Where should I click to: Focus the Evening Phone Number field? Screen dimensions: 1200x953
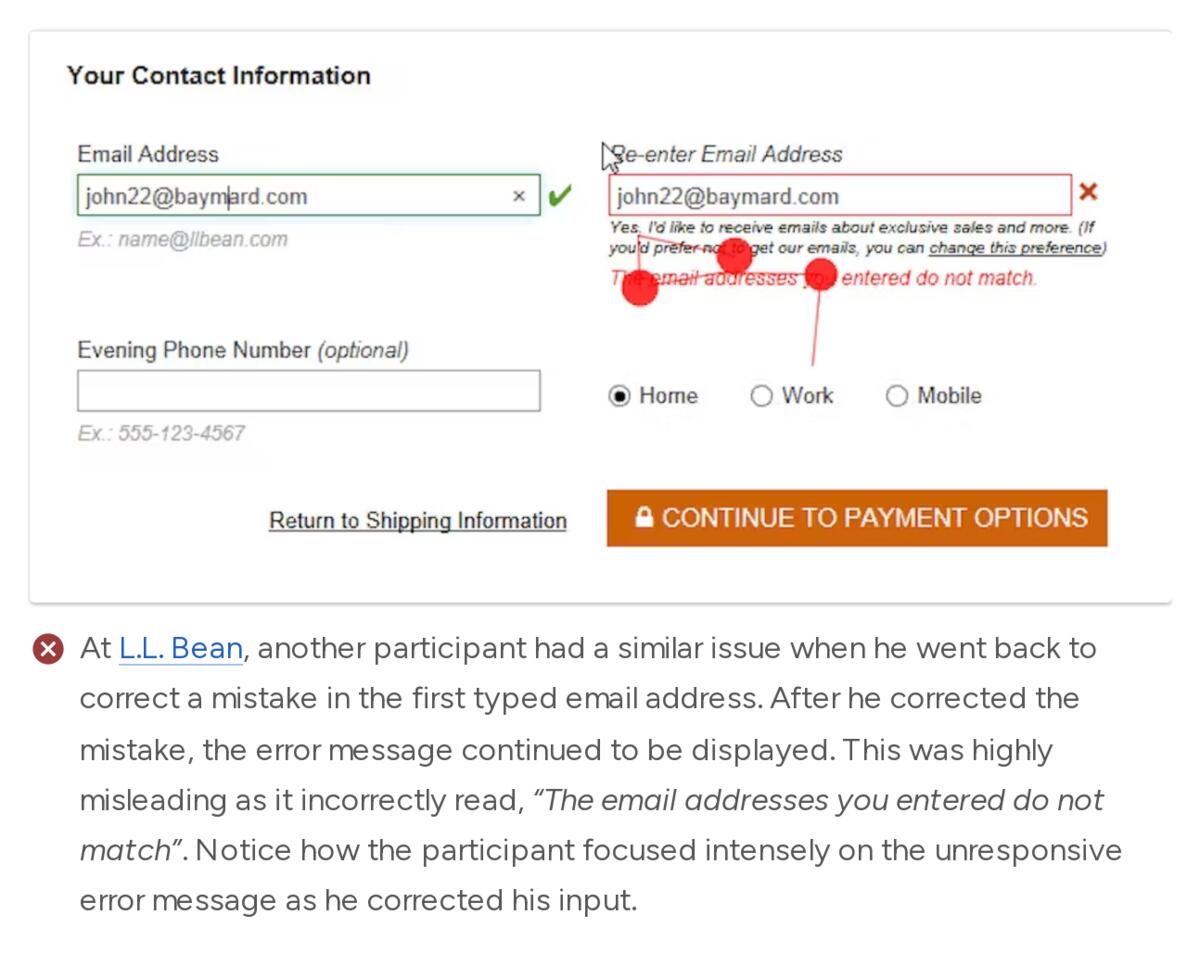point(308,391)
